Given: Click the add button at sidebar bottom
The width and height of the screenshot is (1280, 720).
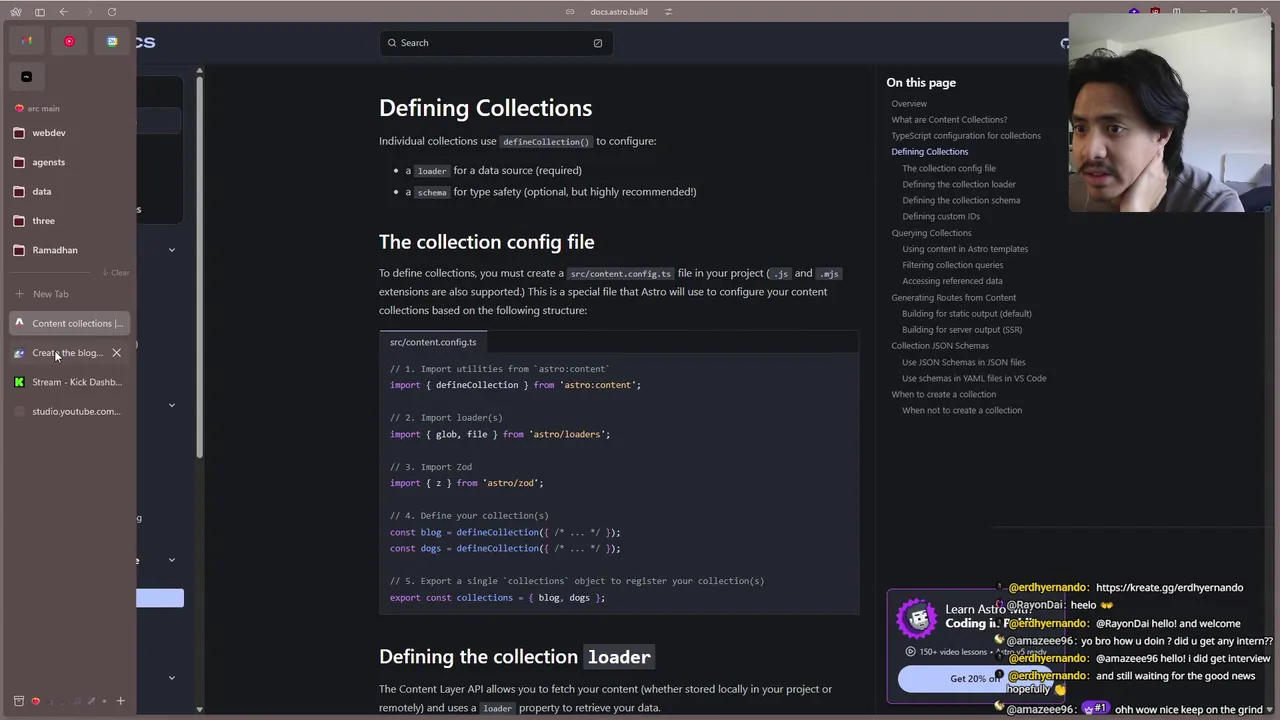Looking at the screenshot, I should 120,701.
